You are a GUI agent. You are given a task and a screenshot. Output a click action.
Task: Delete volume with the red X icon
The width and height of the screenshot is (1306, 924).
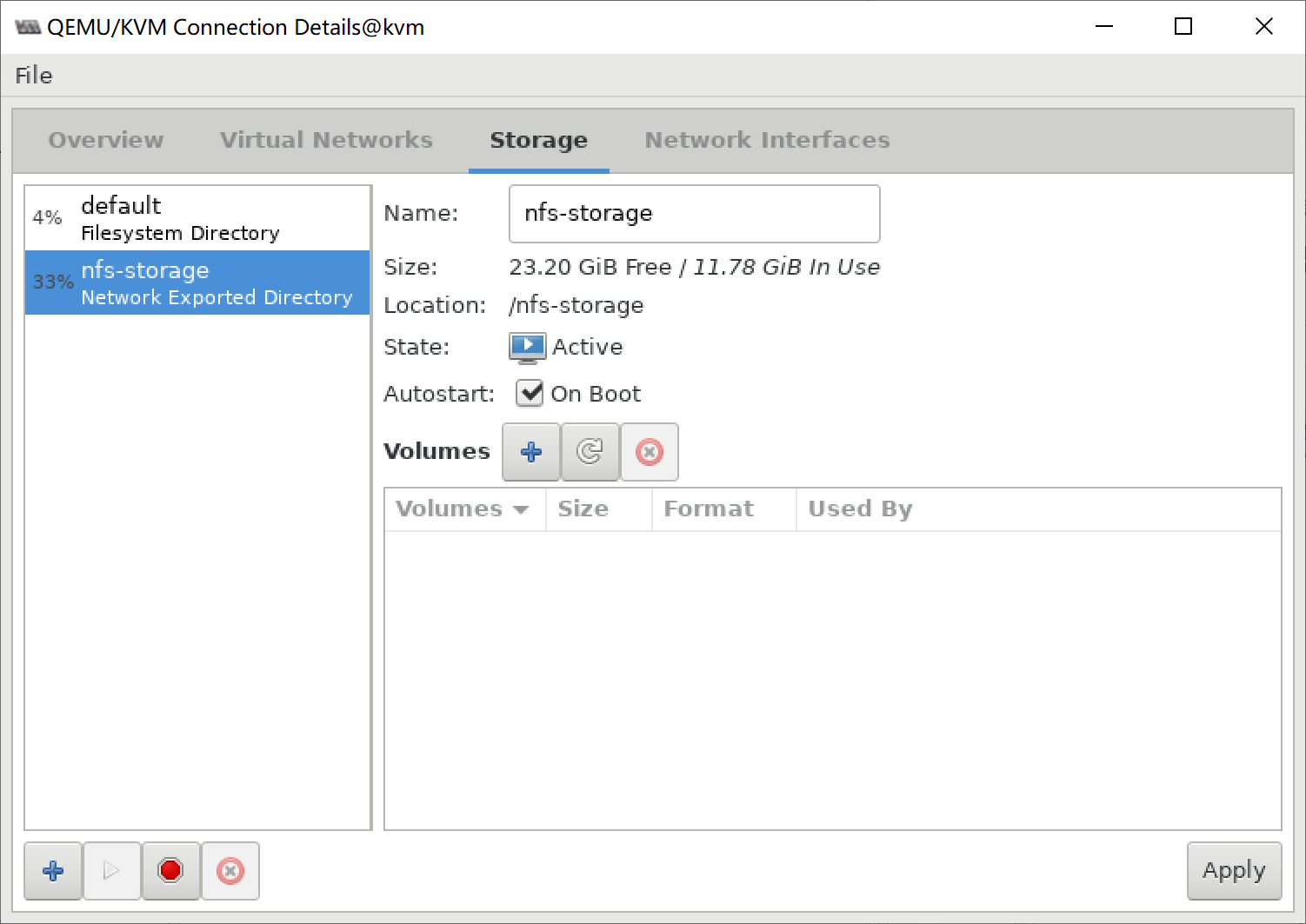pos(650,452)
